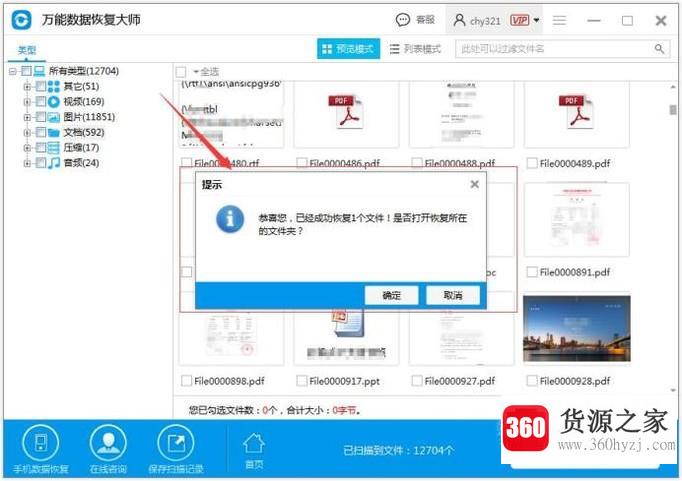Switch to 预览模式 preview mode
The width and height of the screenshot is (682, 481).
click(348, 49)
